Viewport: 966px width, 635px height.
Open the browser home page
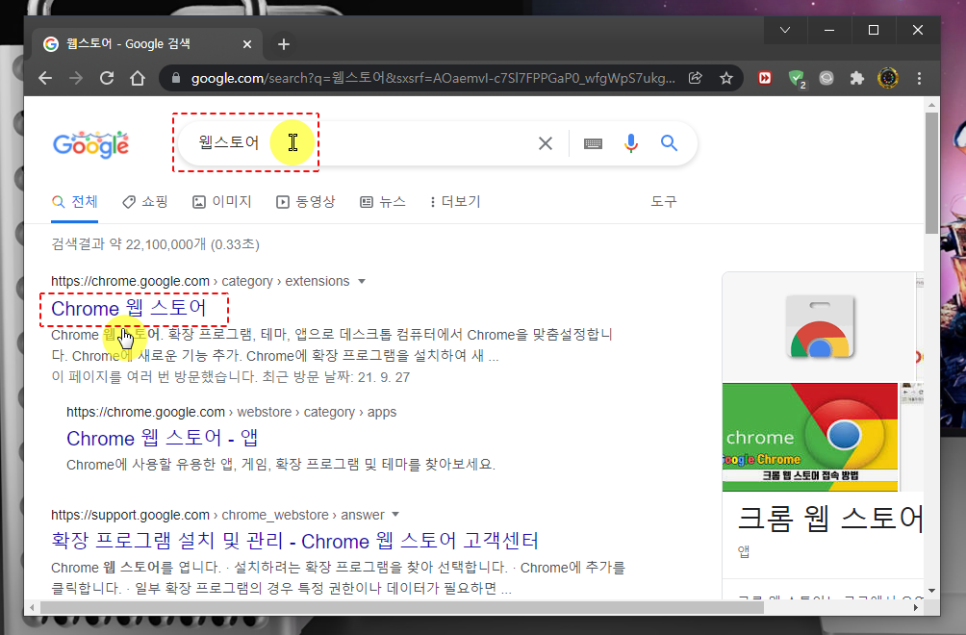(137, 78)
